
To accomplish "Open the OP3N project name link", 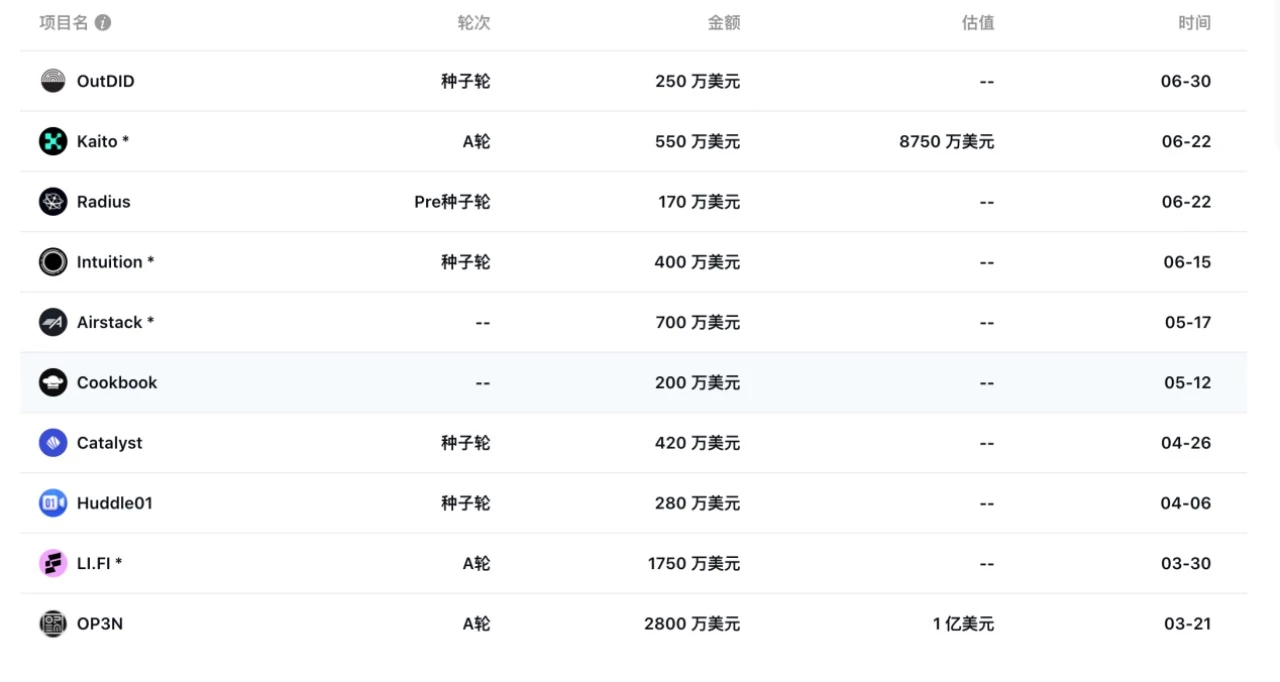I will (x=100, y=623).
